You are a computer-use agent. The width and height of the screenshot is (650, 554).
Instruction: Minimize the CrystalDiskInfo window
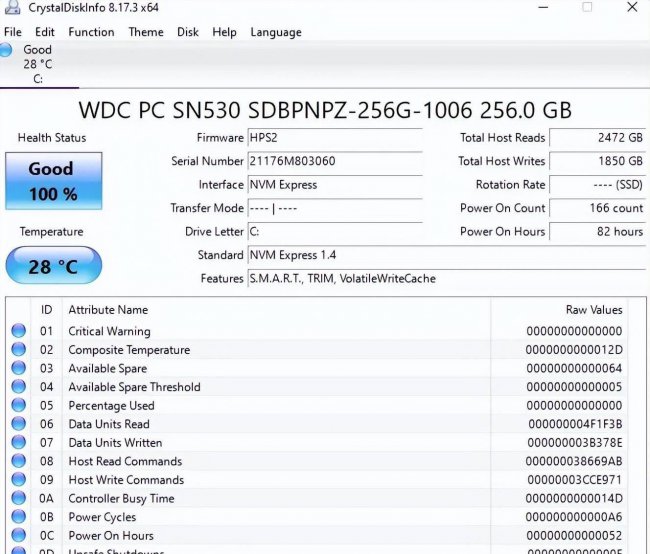coord(543,7)
